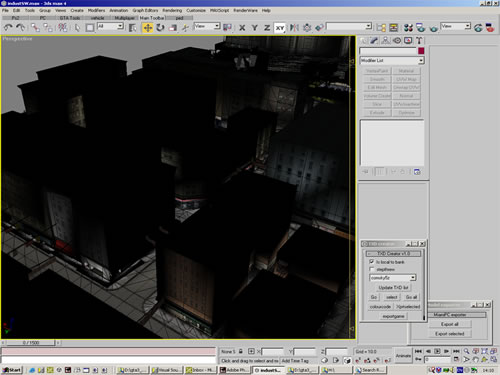Toggle absolute/offset transform type-in icon
Screen dimensions: 500x375
(x=251, y=351)
